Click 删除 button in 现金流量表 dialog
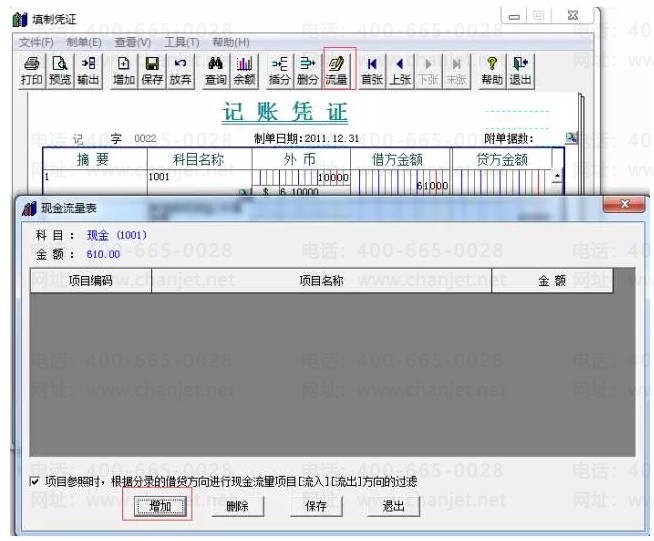This screenshot has height=541, width=654. pos(237,506)
